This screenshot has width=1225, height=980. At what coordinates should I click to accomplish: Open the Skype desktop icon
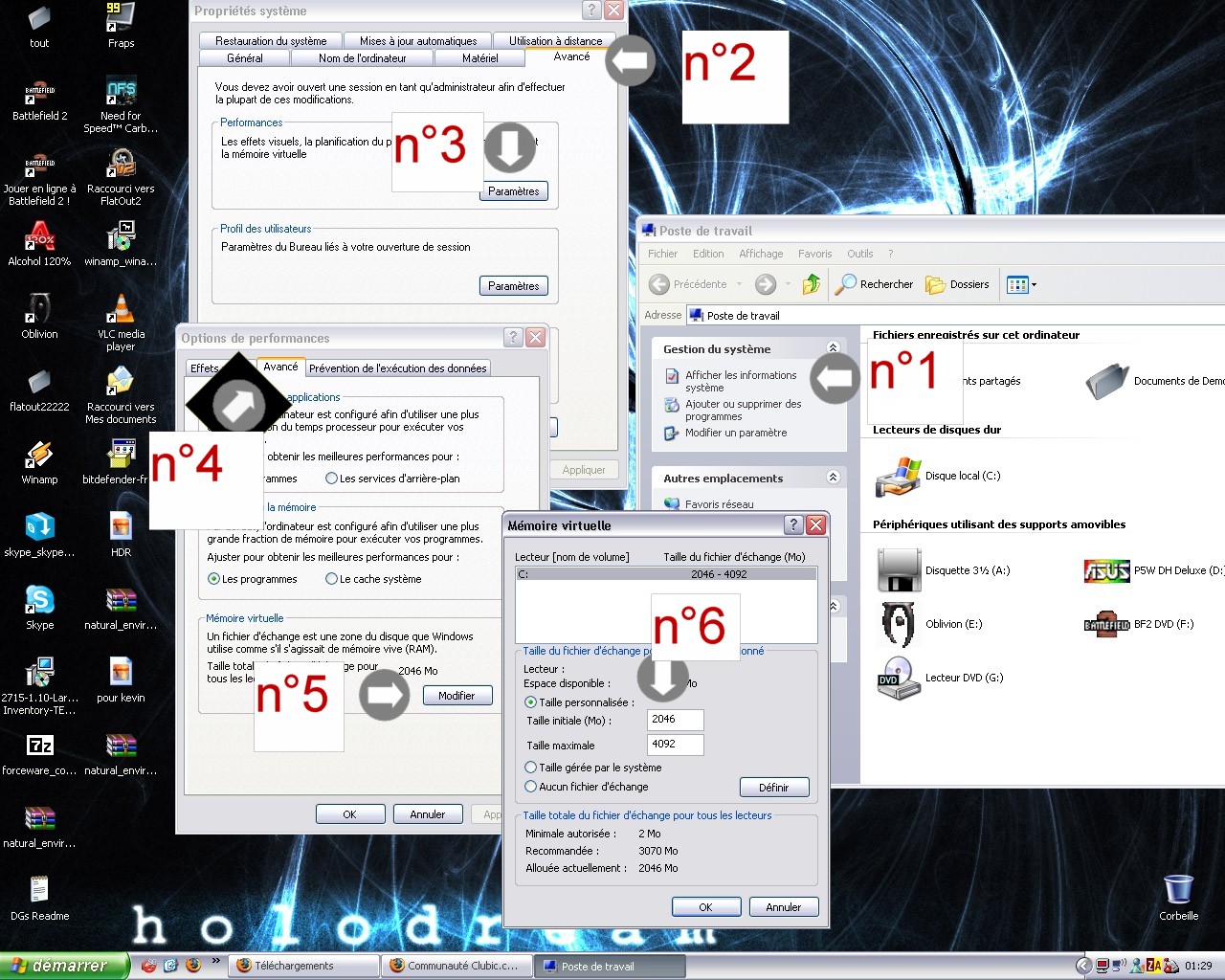pyautogui.click(x=39, y=601)
